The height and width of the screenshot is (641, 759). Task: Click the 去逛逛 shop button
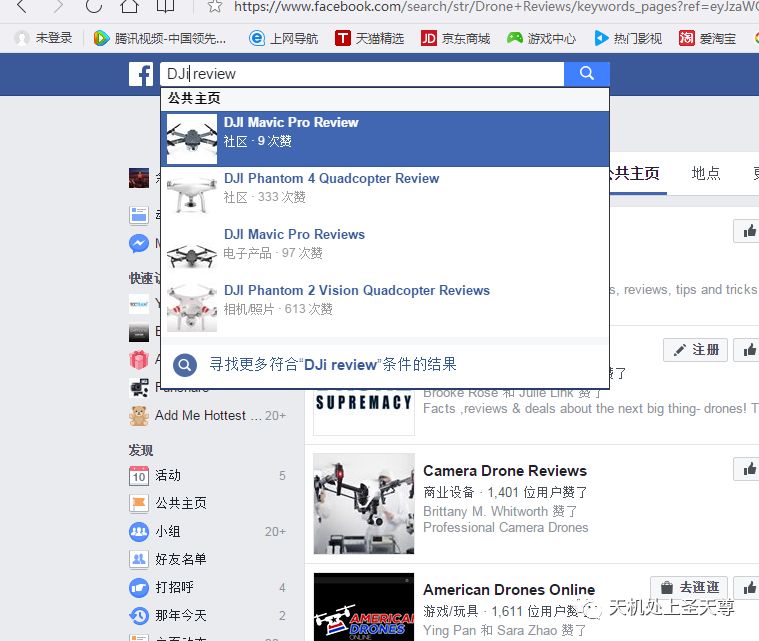[689, 587]
